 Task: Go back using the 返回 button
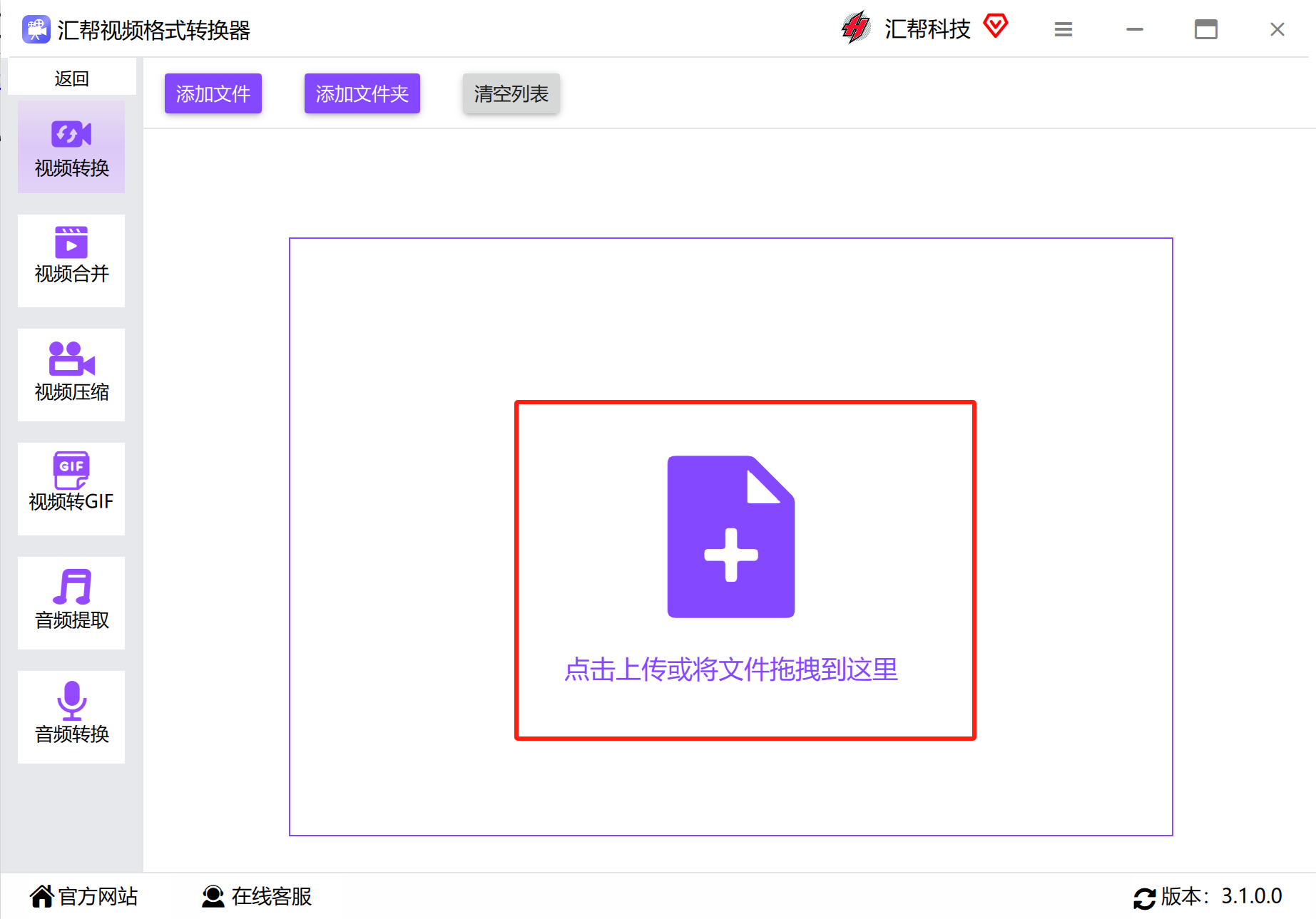coord(71,78)
